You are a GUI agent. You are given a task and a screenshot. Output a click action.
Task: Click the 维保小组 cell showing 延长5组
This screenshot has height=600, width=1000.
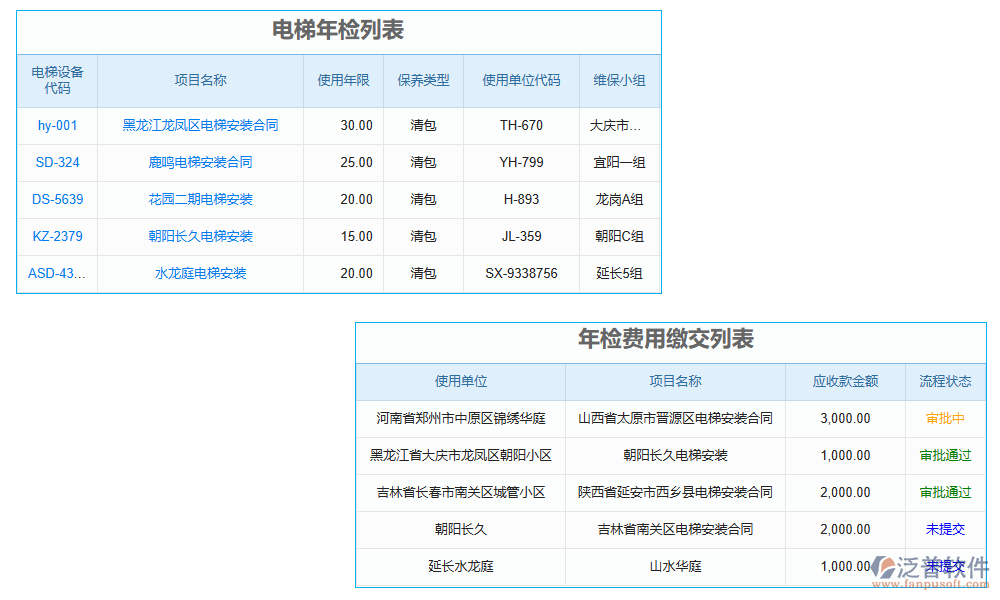point(619,273)
